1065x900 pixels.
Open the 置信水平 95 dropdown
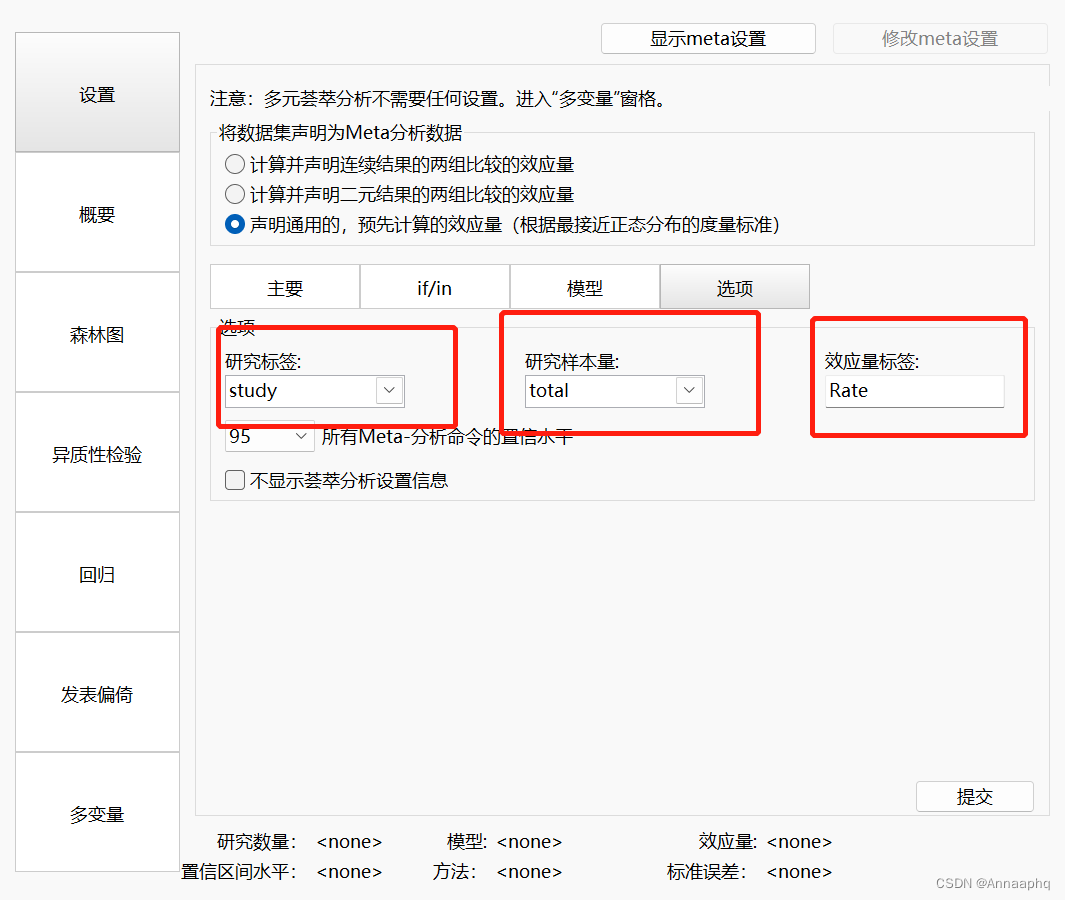tap(300, 437)
